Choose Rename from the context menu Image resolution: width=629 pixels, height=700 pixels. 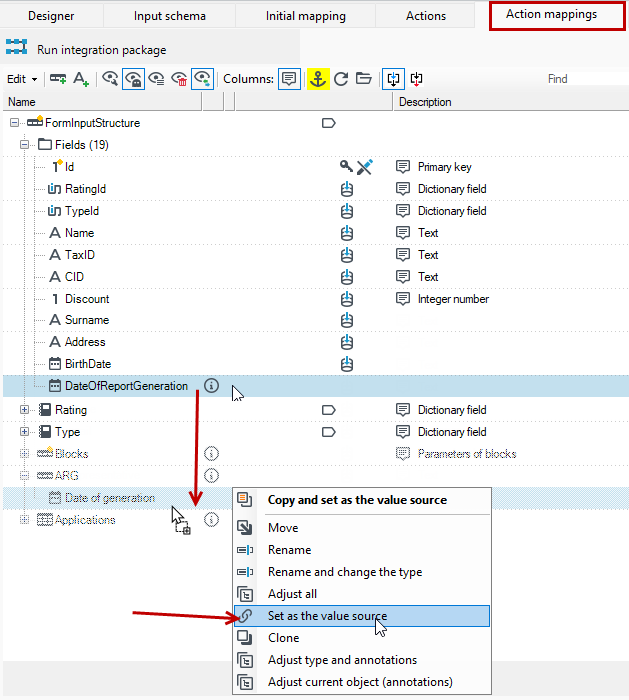tap(362, 550)
